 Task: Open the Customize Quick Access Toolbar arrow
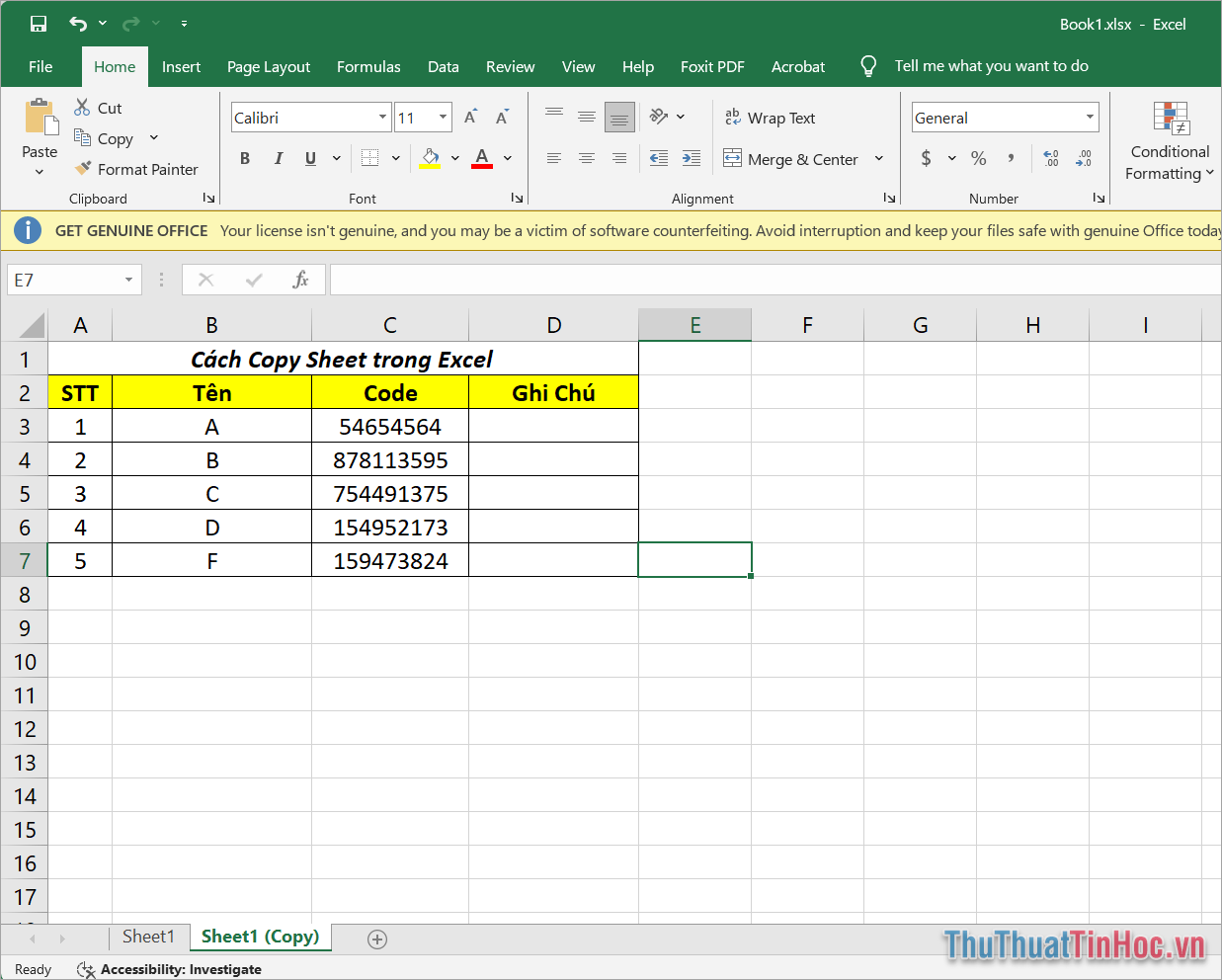click(x=184, y=24)
